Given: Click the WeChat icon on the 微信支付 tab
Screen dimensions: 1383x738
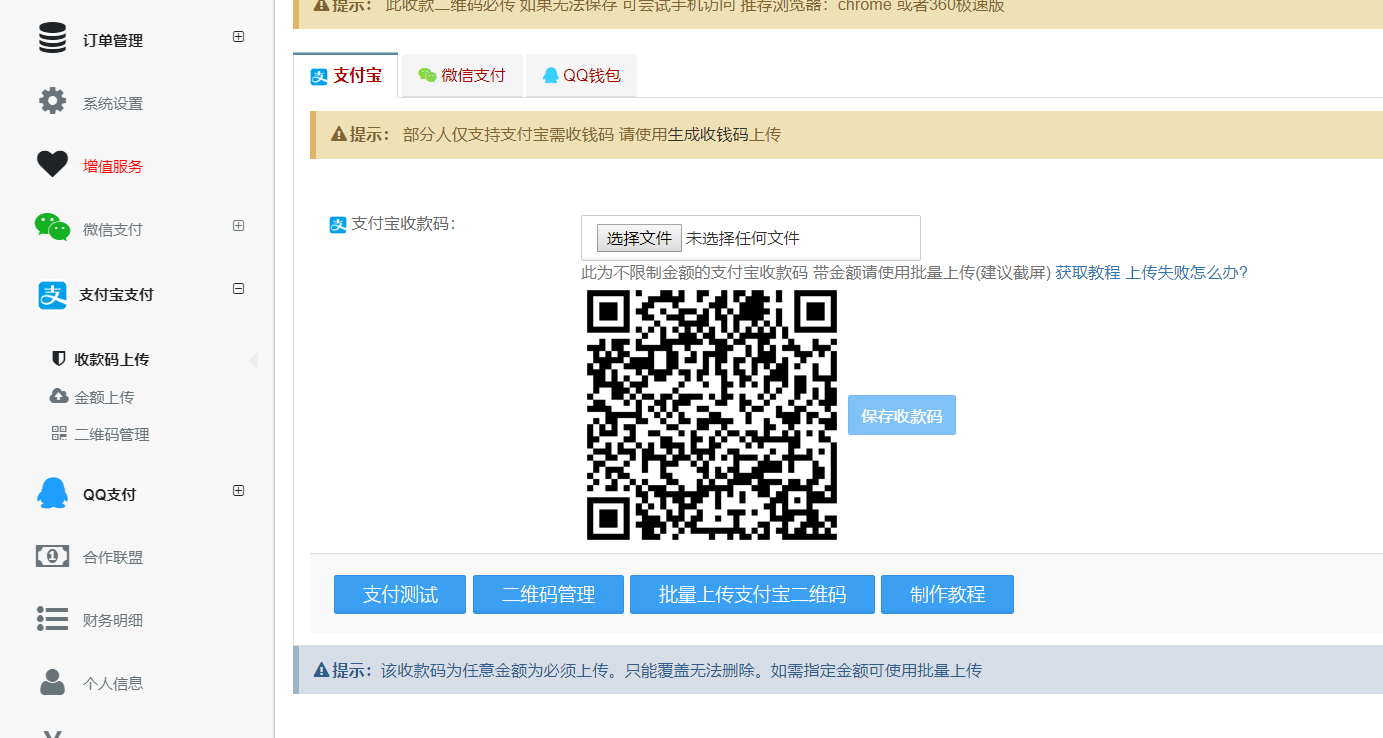Looking at the screenshot, I should [x=427, y=75].
